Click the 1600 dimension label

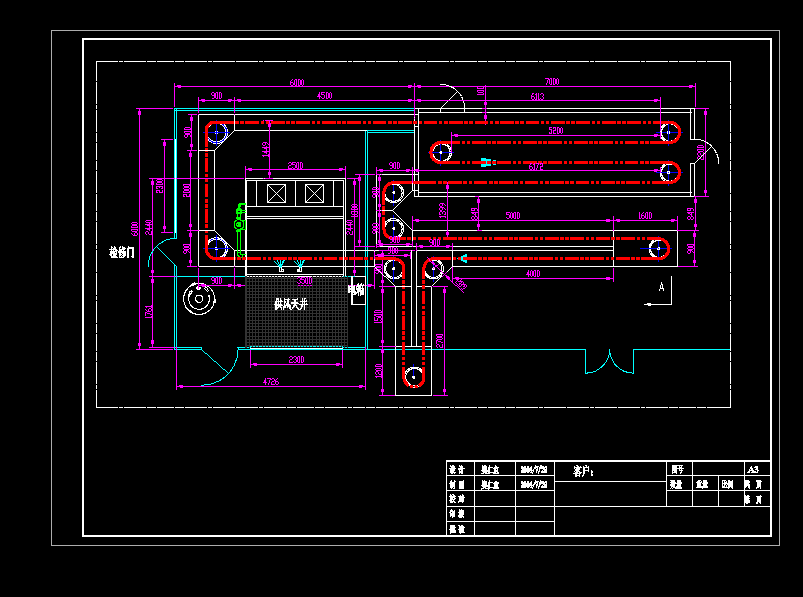click(645, 216)
